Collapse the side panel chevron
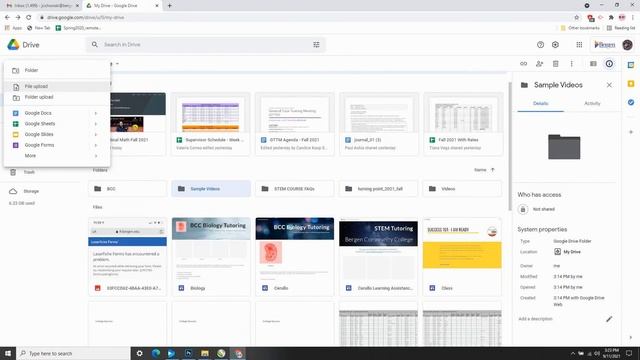Image resolution: width=640 pixels, height=360 pixels. [631, 338]
